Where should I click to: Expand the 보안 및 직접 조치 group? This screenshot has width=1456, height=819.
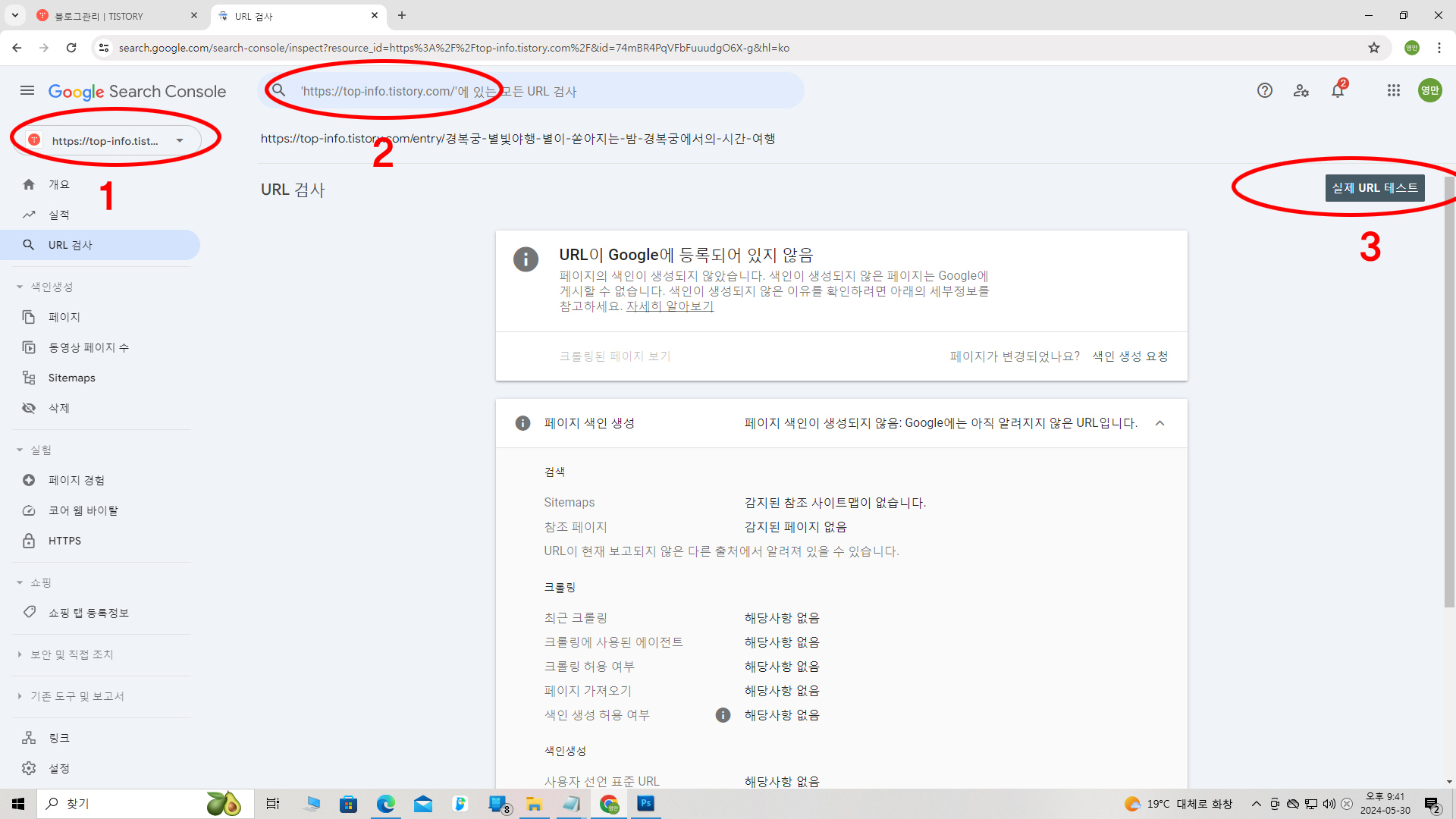[x=71, y=654]
